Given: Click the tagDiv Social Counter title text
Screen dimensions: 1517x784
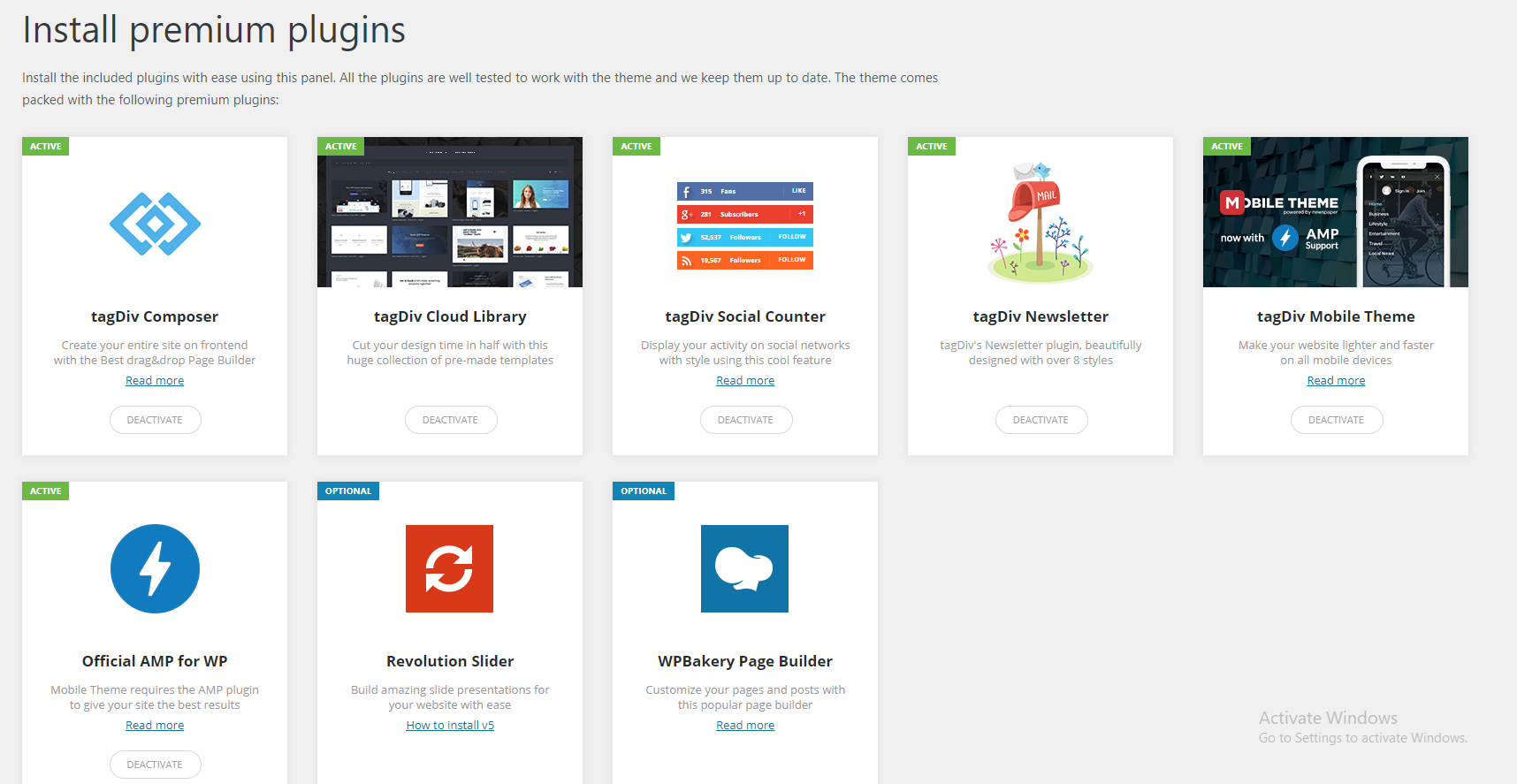Looking at the screenshot, I should [745, 316].
